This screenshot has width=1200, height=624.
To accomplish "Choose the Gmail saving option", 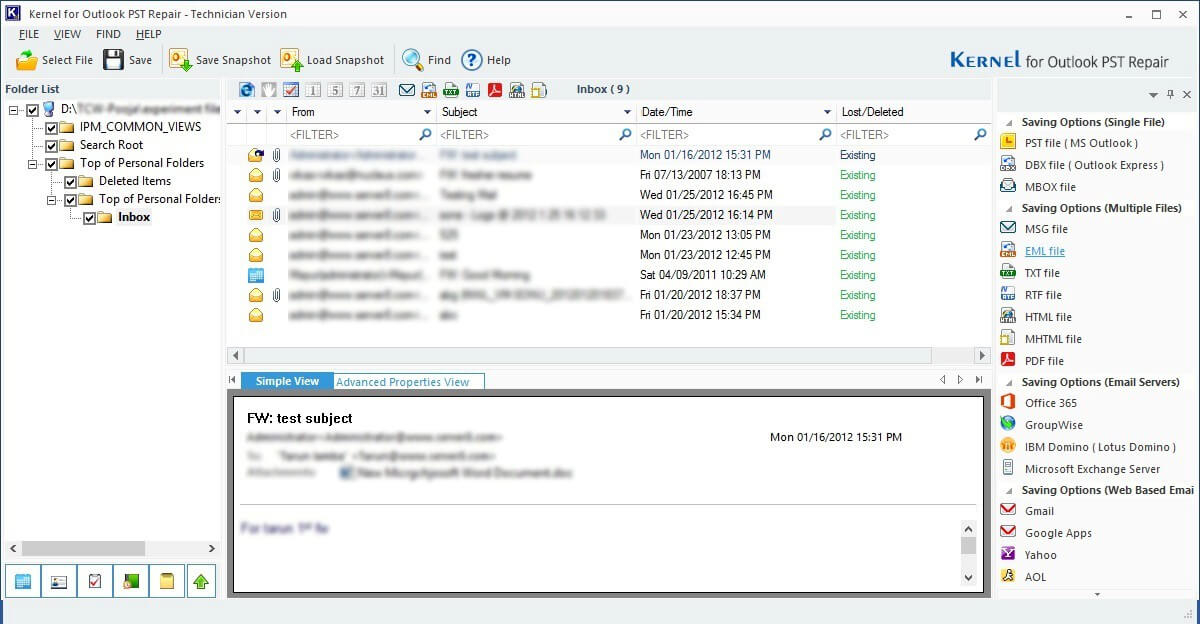I will coord(1039,511).
